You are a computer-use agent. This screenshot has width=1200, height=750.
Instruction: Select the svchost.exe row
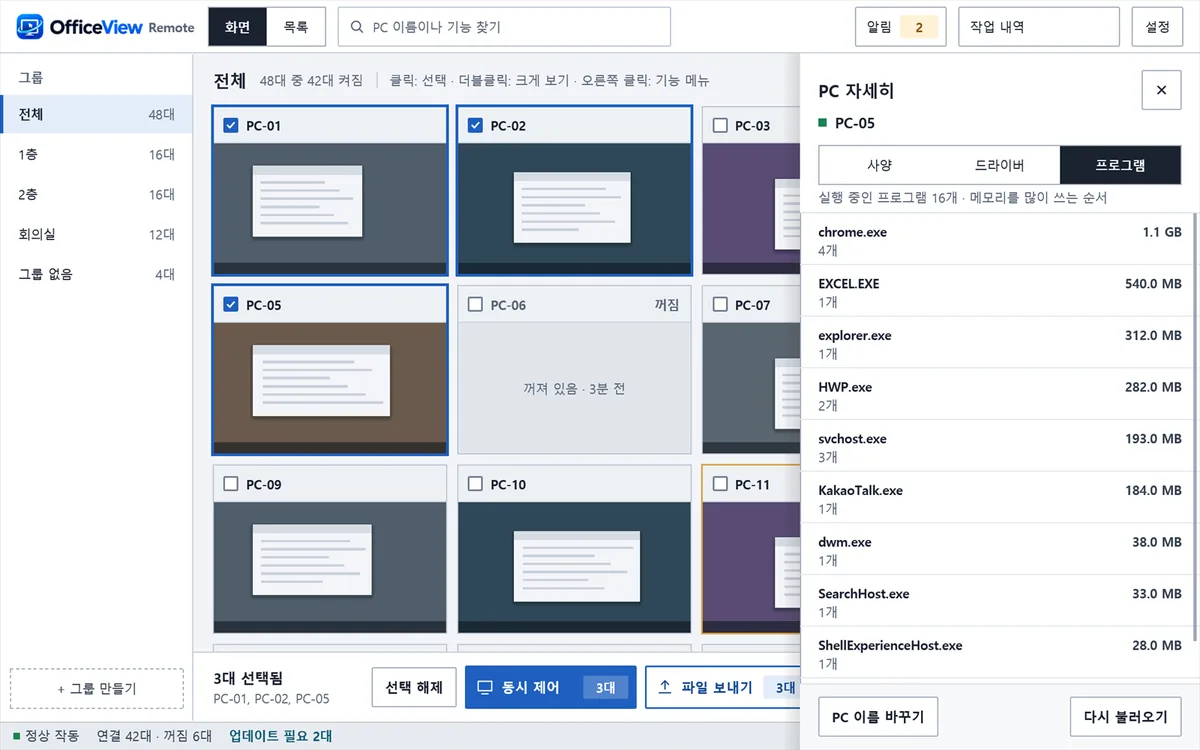click(x=1000, y=447)
